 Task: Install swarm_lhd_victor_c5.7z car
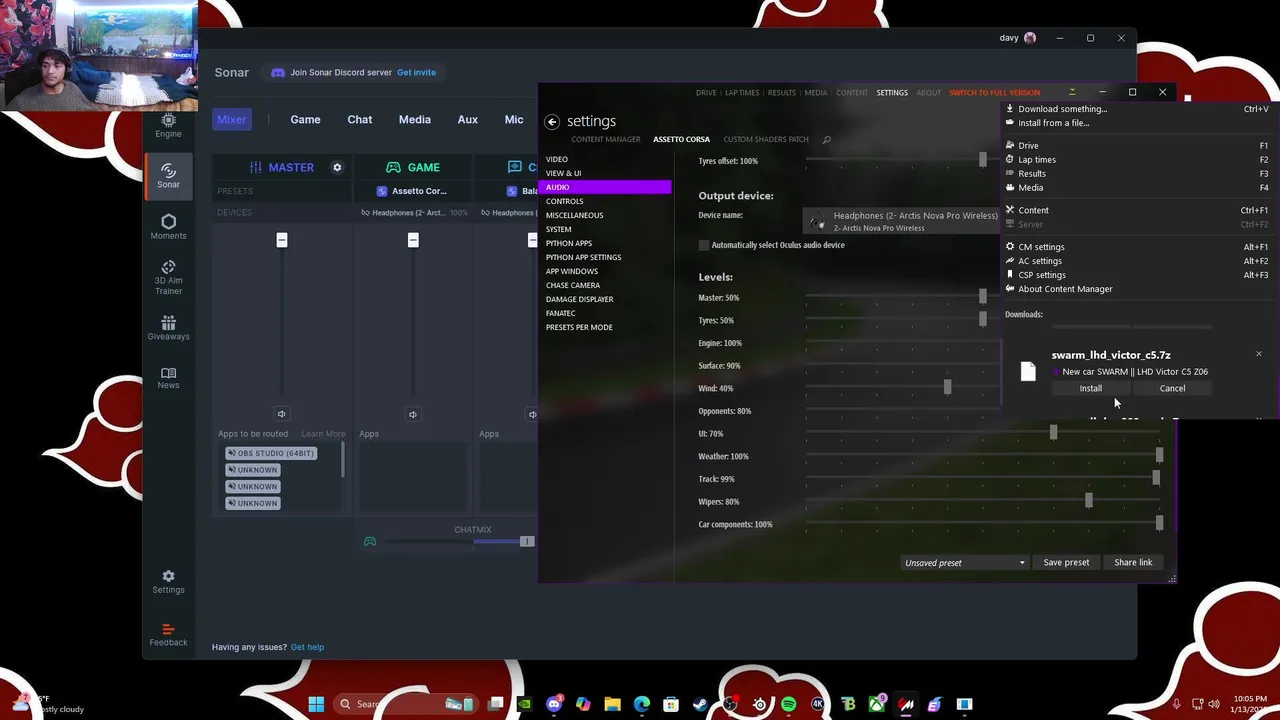coord(1091,388)
